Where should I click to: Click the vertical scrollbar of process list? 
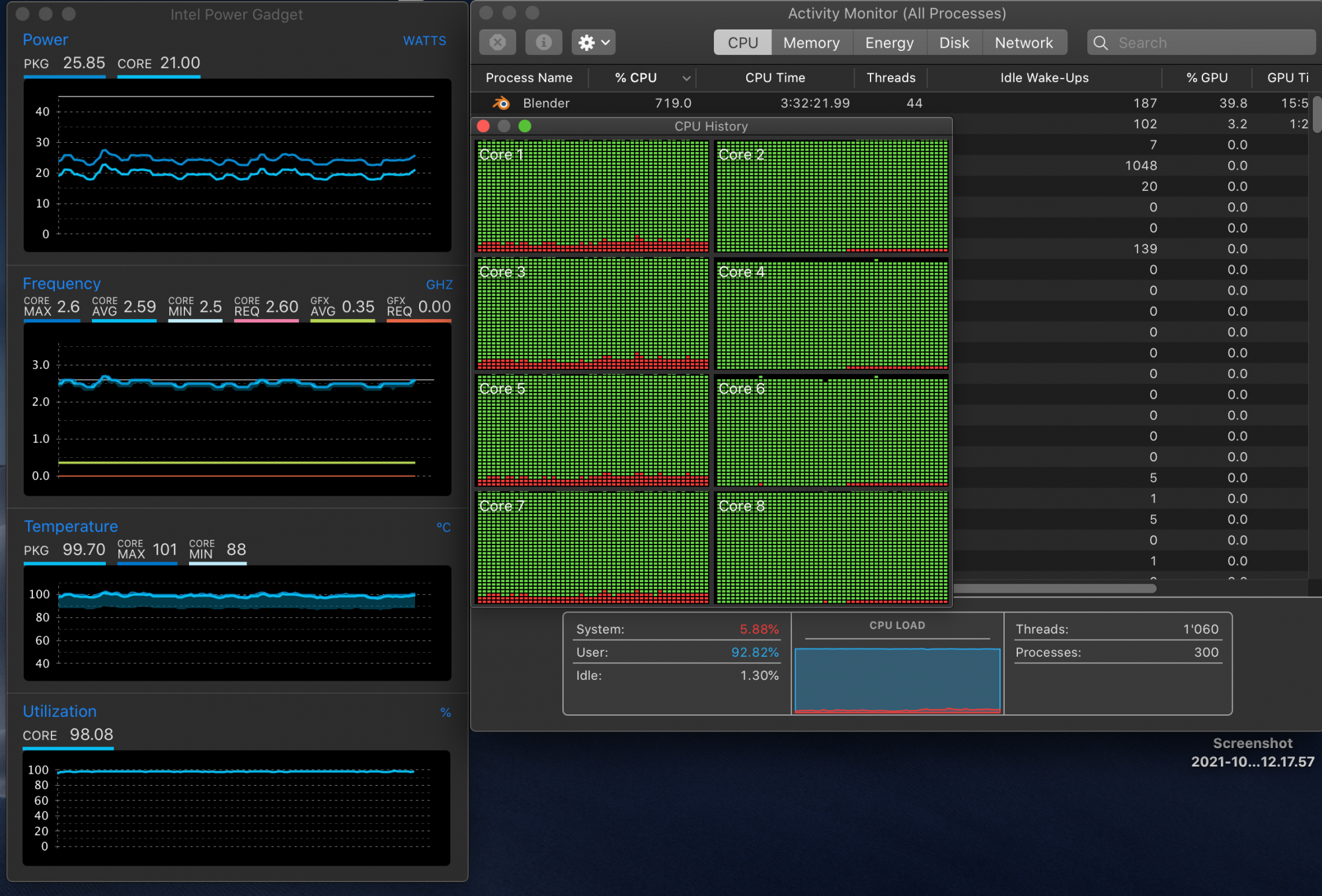tap(1316, 114)
